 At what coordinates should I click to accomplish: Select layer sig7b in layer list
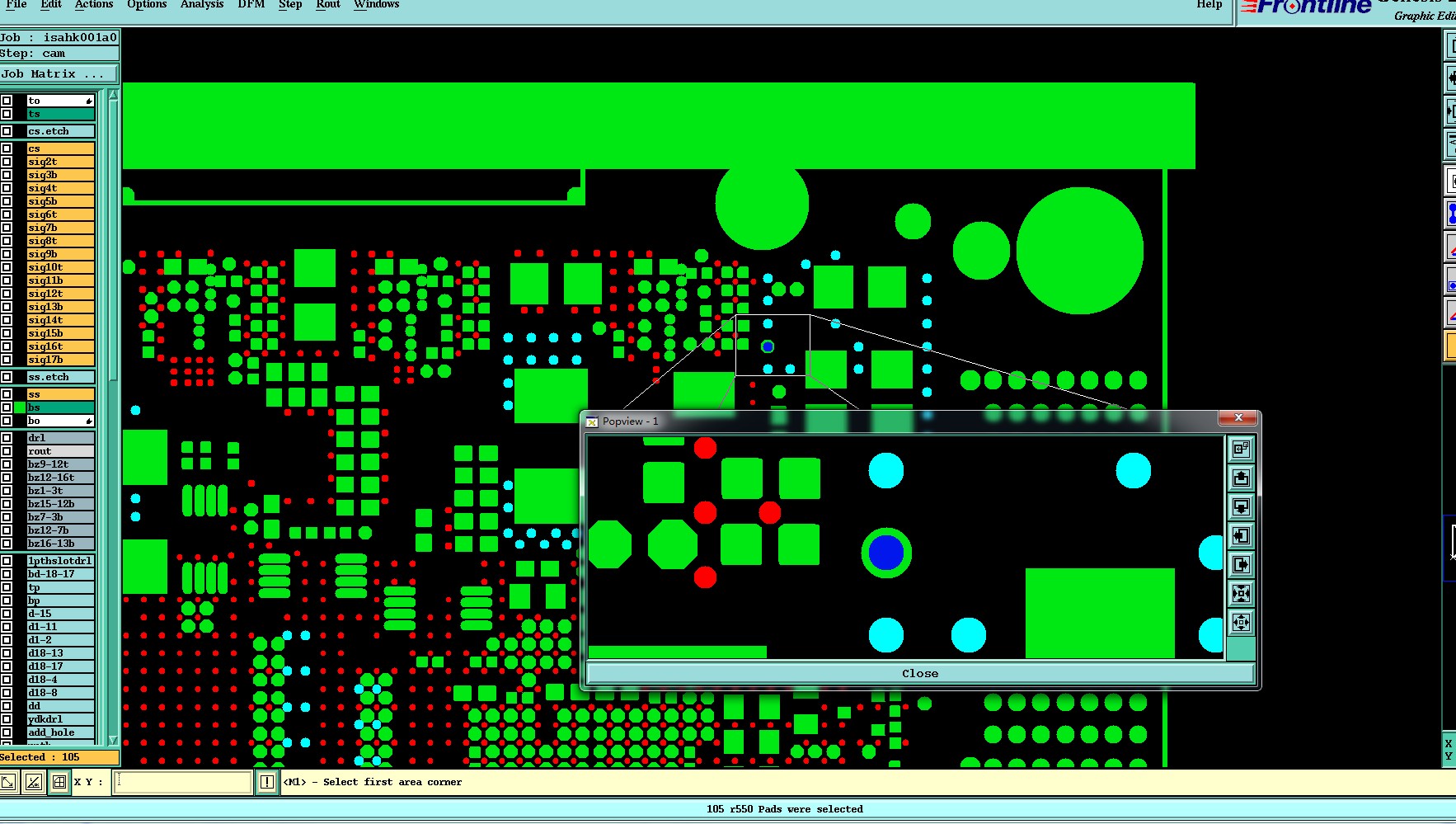60,228
